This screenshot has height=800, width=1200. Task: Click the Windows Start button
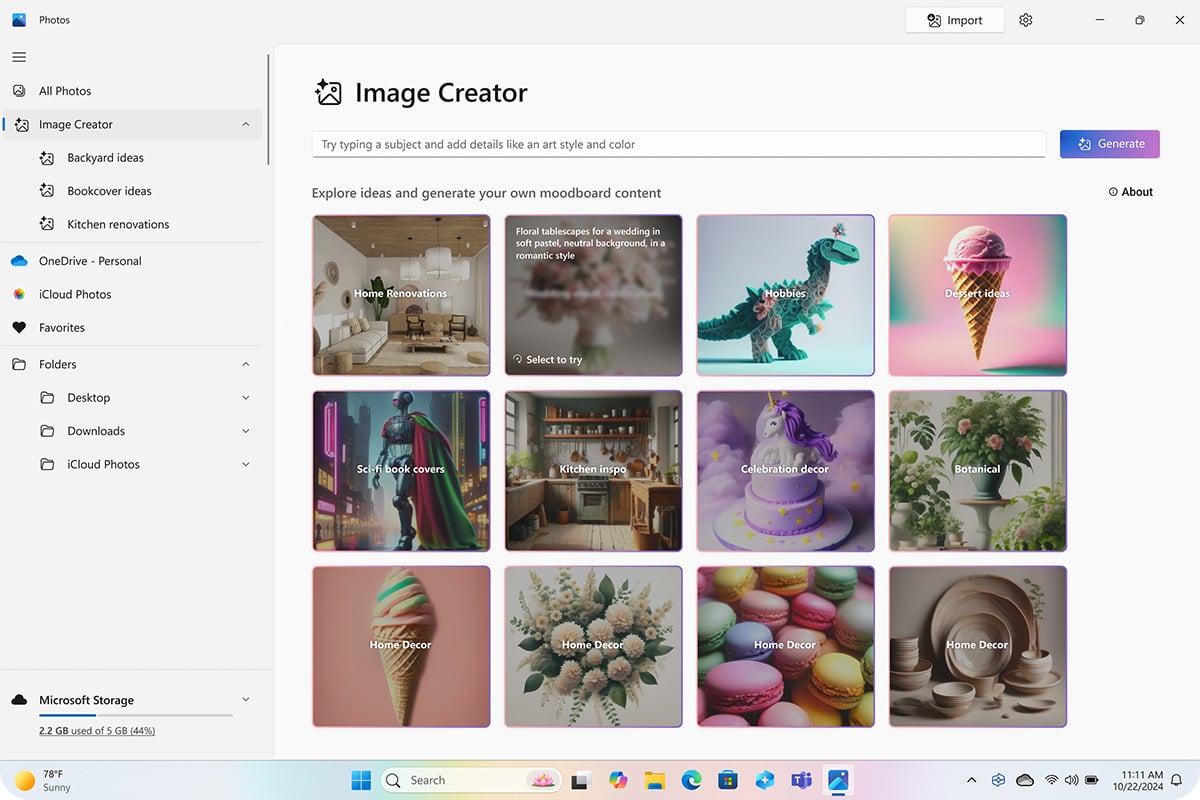coord(361,780)
